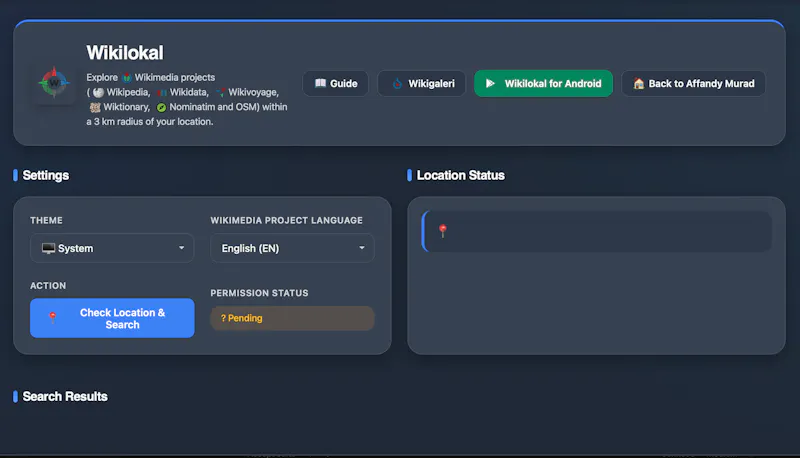Click the monitor icon in Theme dropdown
Screen dimensions: 800x458
point(48,248)
